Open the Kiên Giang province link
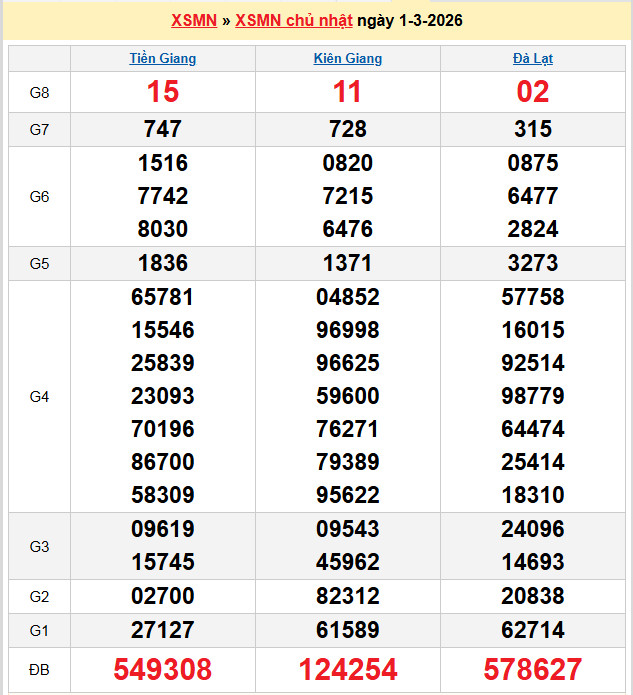 348,59
